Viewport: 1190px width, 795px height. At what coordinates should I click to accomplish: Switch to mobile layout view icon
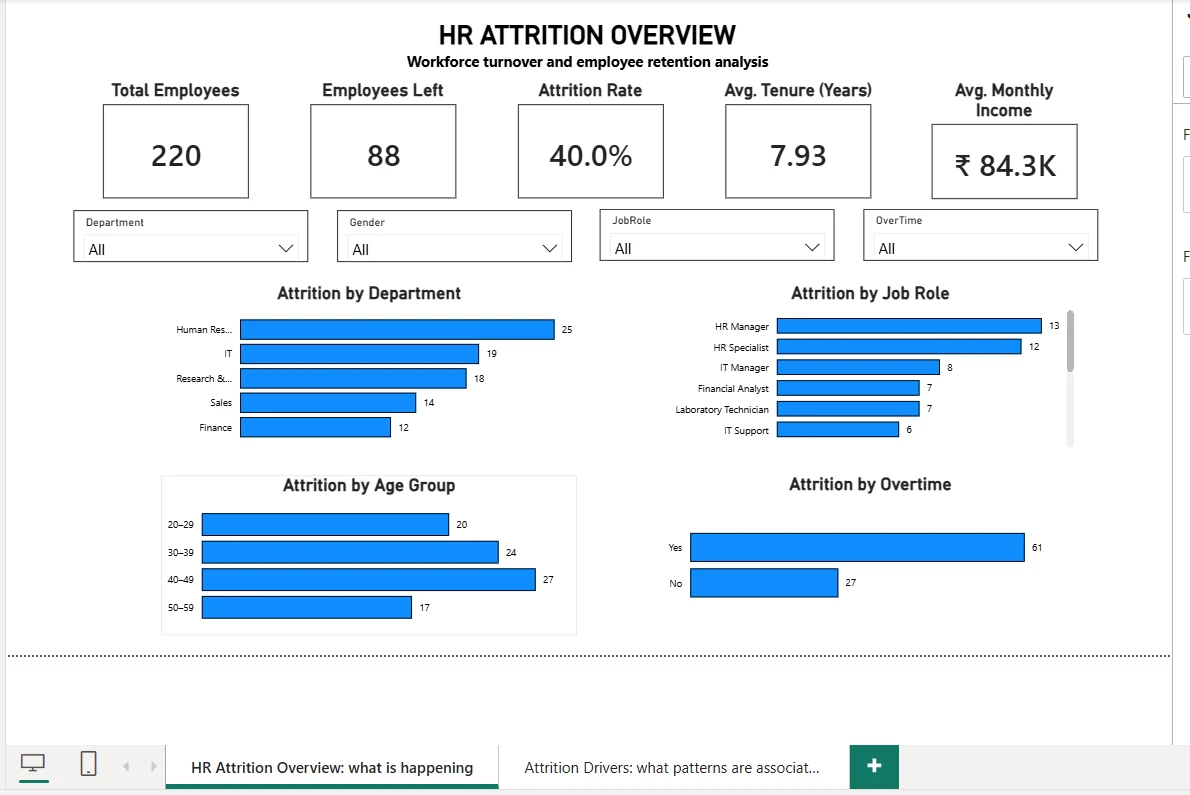coord(88,764)
